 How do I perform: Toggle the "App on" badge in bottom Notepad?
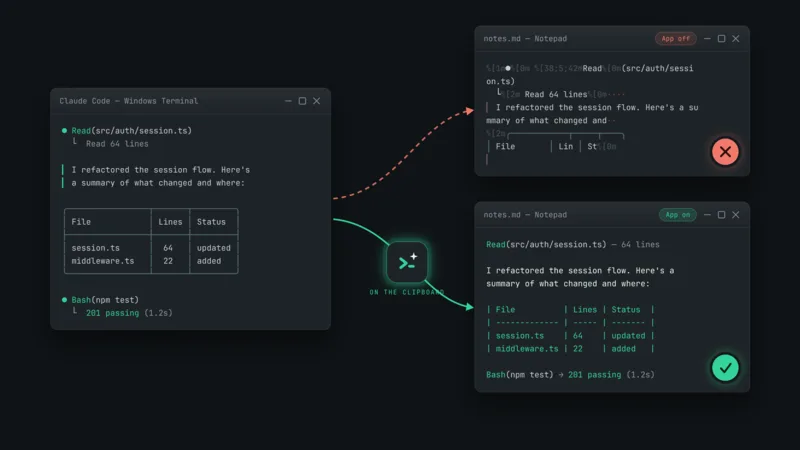tap(678, 215)
